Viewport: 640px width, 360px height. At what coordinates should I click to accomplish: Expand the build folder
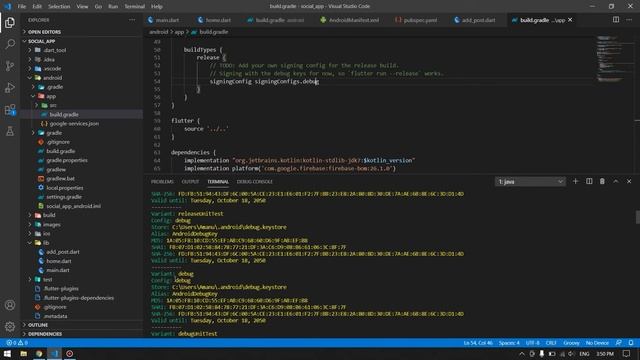click(49, 215)
